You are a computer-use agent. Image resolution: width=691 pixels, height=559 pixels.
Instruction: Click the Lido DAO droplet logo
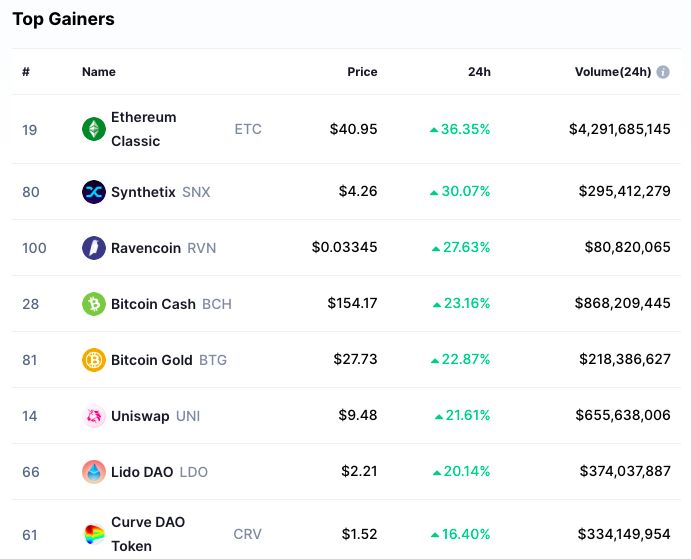(94, 472)
